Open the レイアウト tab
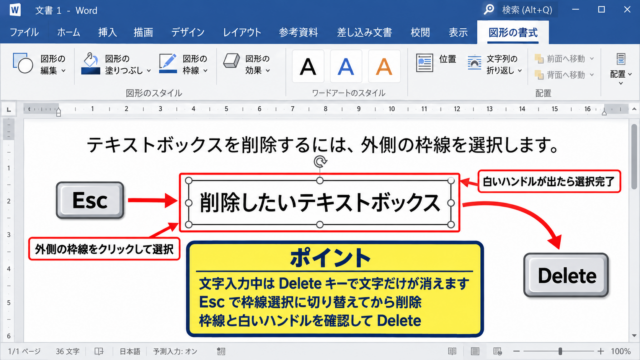640x360 pixels. tap(242, 33)
